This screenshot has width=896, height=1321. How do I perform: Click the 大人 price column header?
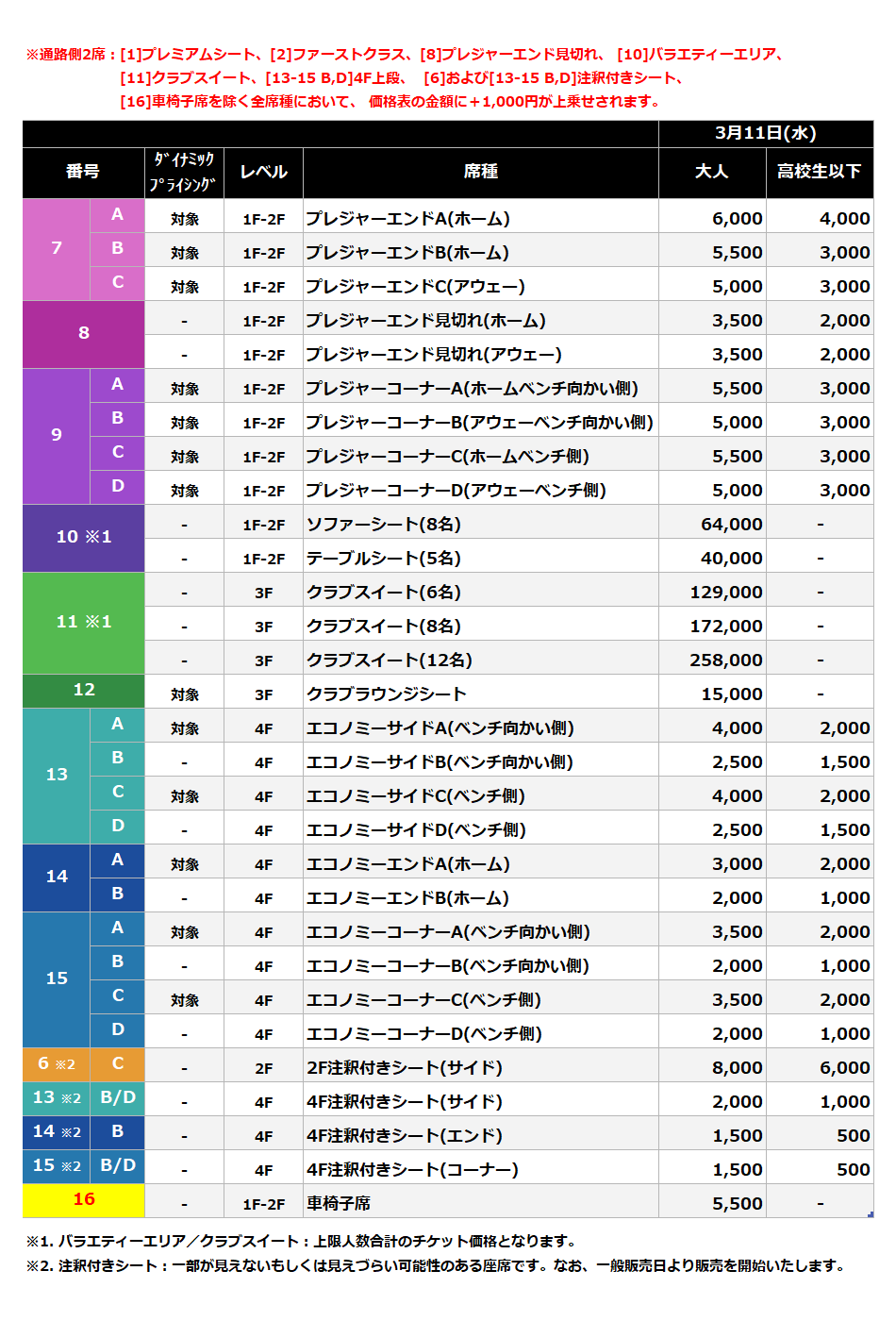[x=711, y=172]
